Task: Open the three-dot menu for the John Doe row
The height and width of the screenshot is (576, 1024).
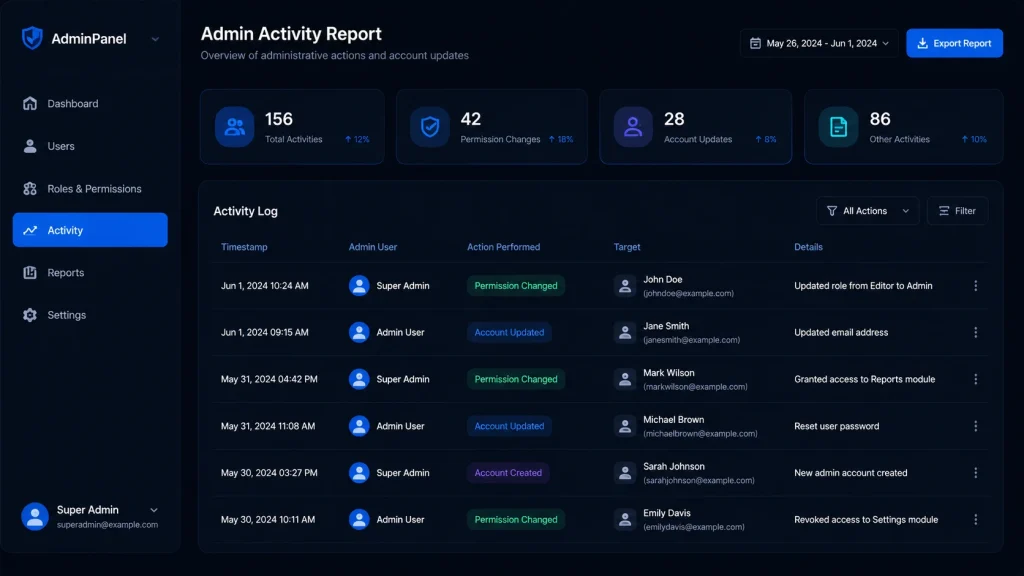Action: pyautogui.click(x=976, y=285)
